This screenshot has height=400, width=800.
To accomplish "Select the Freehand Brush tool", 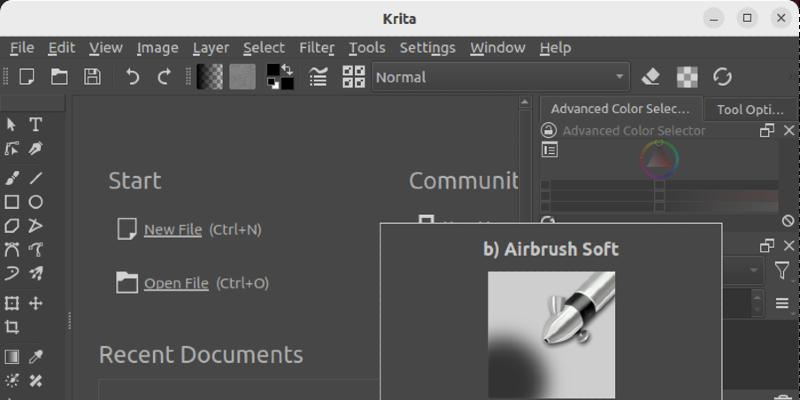I will pyautogui.click(x=12, y=178).
